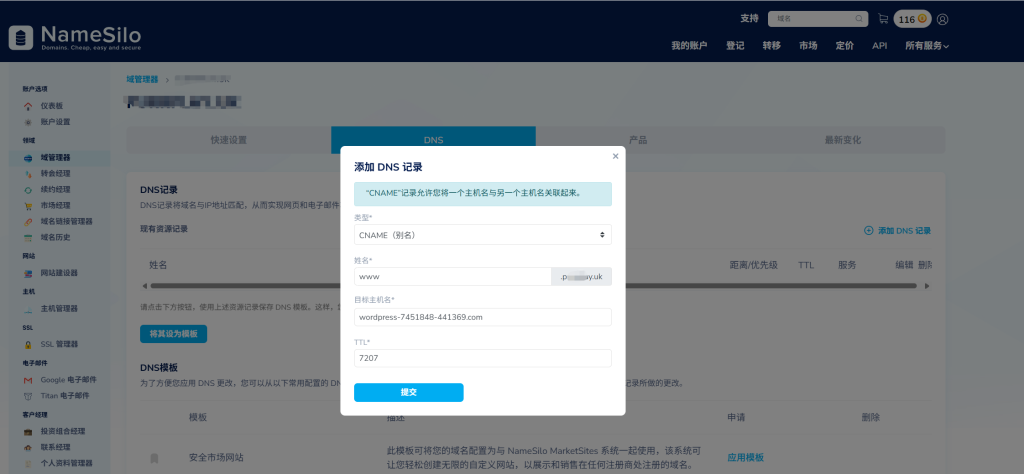
Task: Open the 定价 menu item
Action: point(844,46)
